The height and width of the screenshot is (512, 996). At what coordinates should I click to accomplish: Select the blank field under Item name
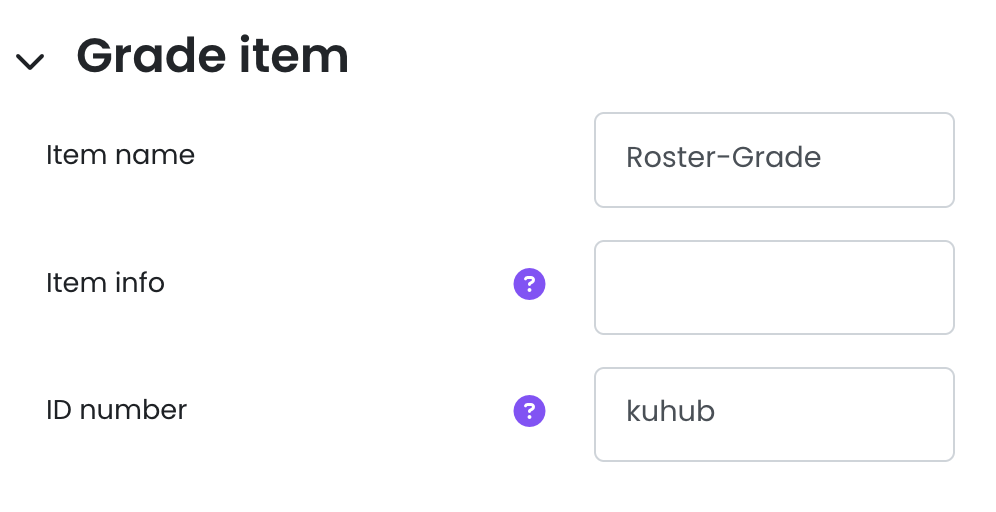773,287
